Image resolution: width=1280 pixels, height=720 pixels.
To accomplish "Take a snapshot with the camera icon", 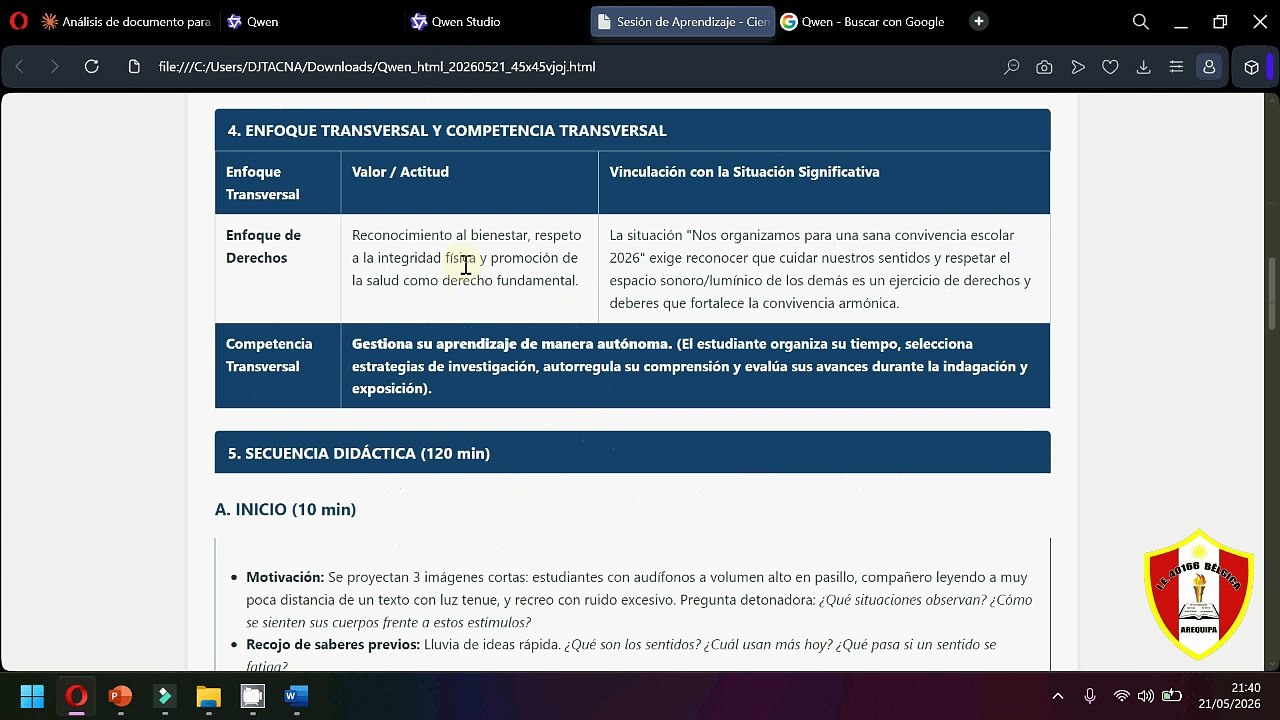I will (1045, 67).
